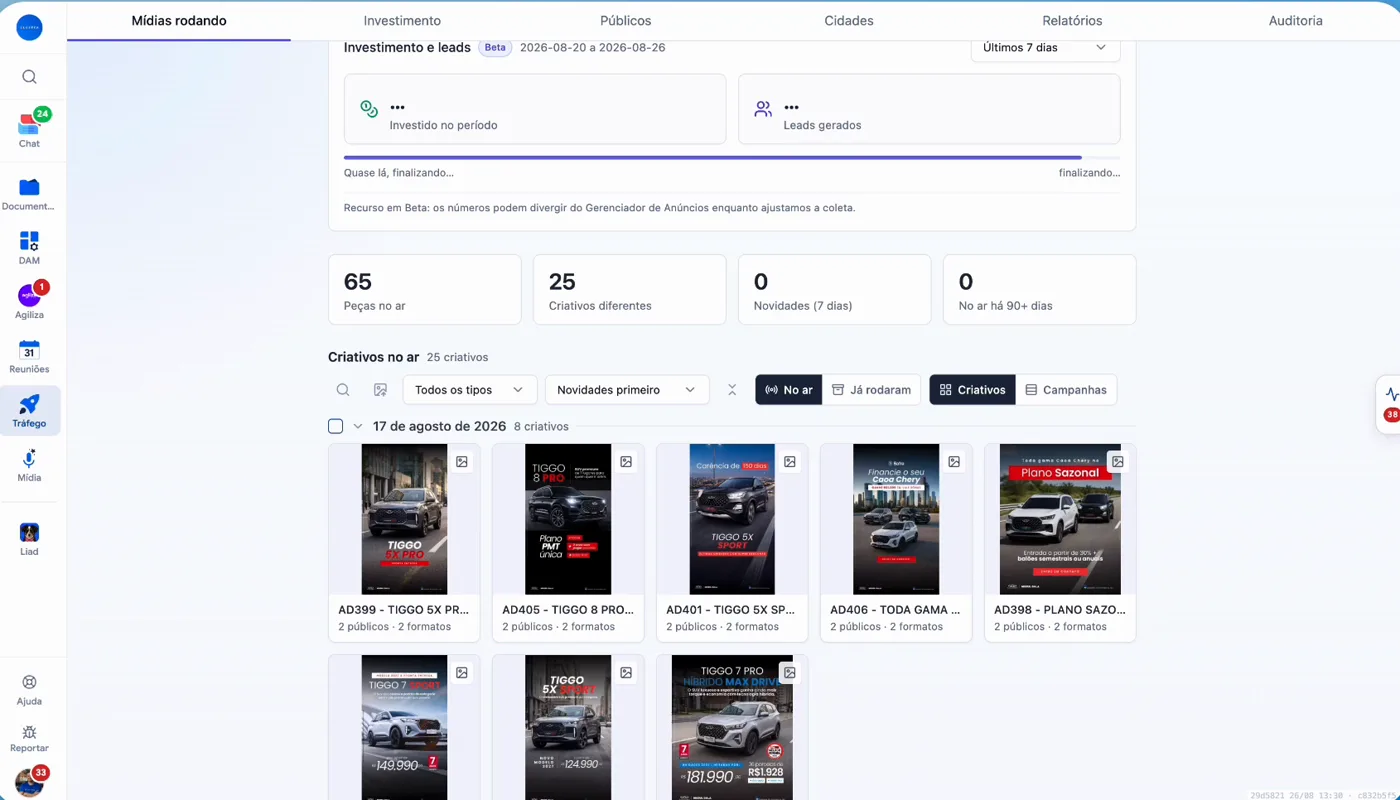
Task: Click the No ar há 90+ dias stat
Action: (x=1039, y=289)
